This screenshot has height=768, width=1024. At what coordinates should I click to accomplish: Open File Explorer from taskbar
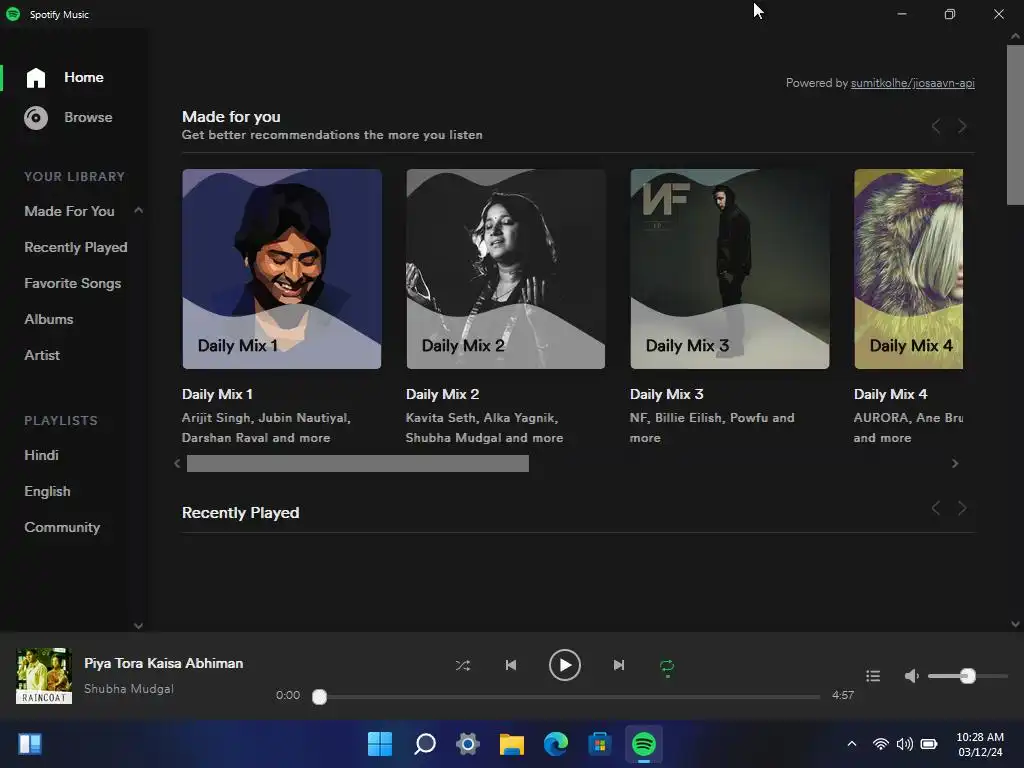pyautogui.click(x=512, y=744)
